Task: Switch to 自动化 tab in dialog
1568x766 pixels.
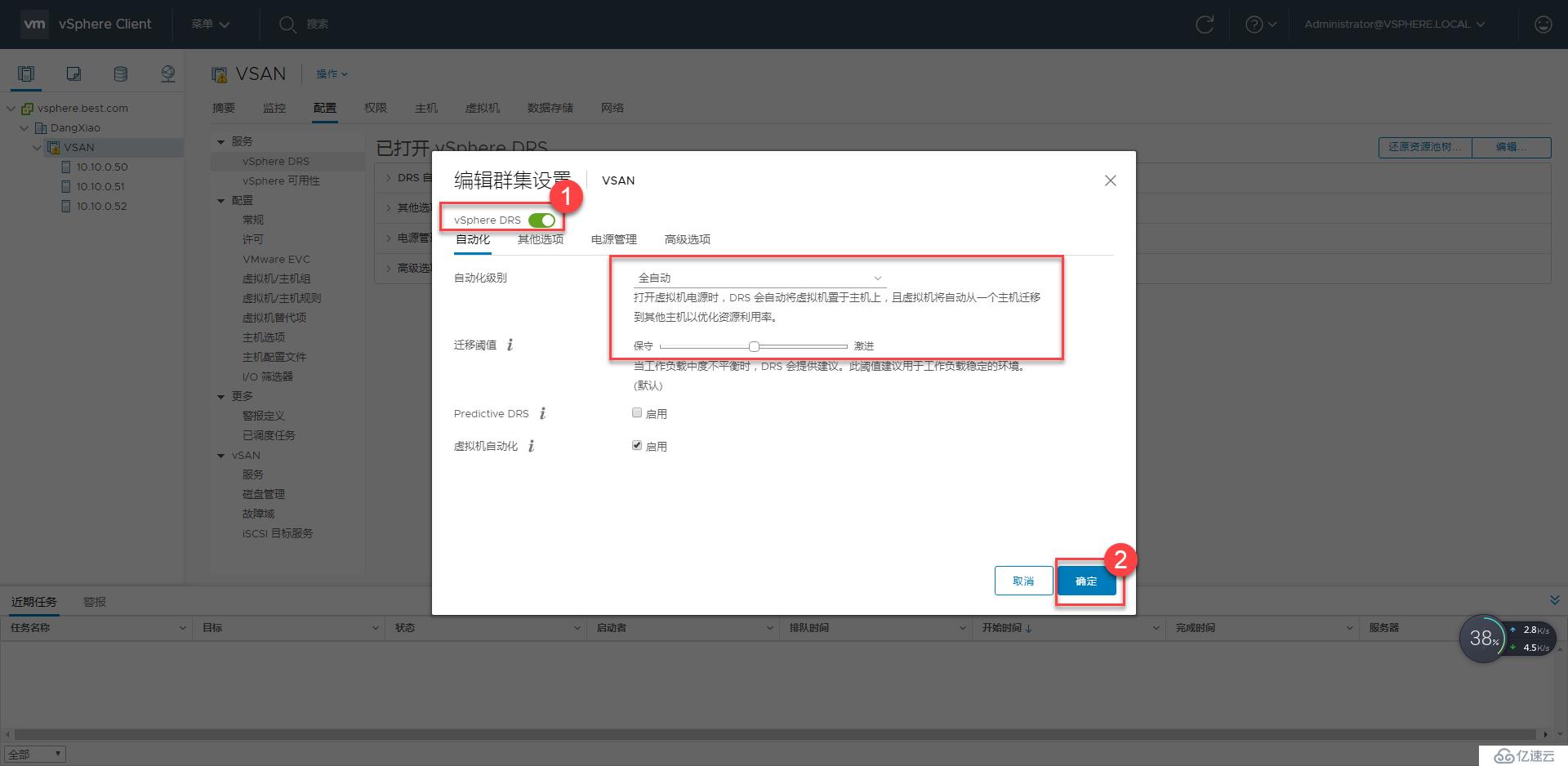Action: [x=473, y=239]
